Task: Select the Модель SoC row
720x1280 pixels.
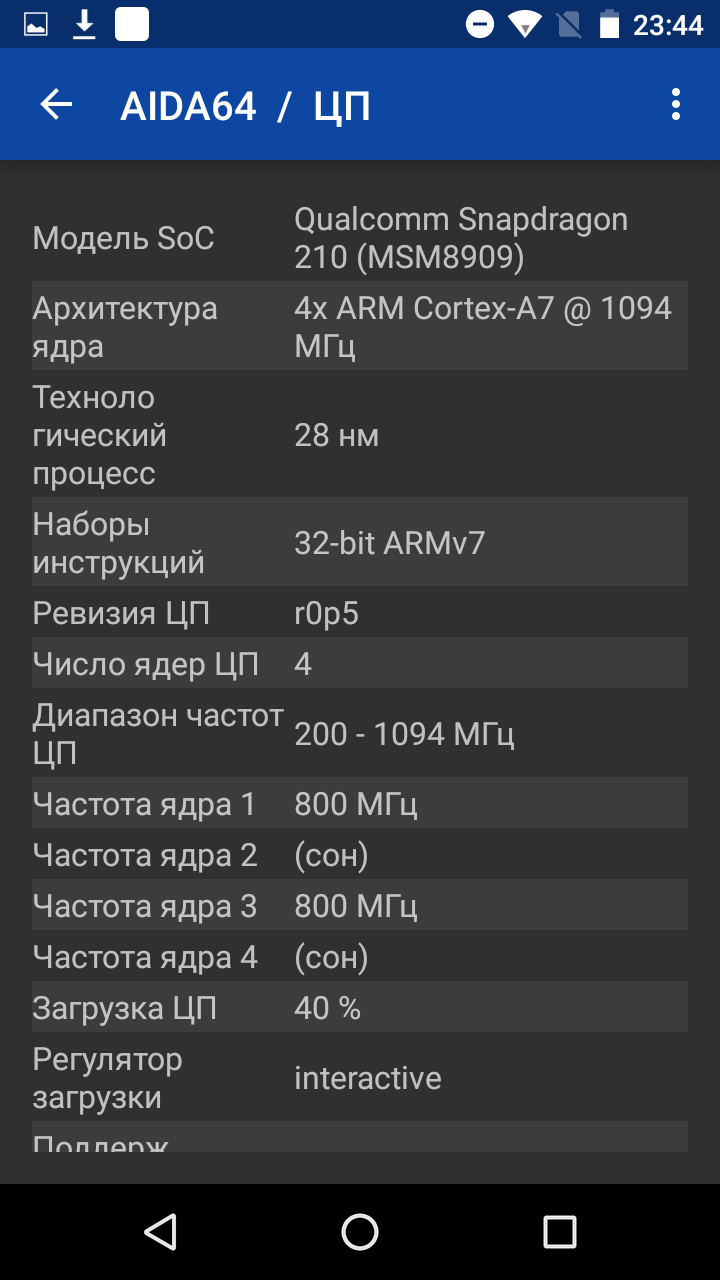Action: pos(360,238)
